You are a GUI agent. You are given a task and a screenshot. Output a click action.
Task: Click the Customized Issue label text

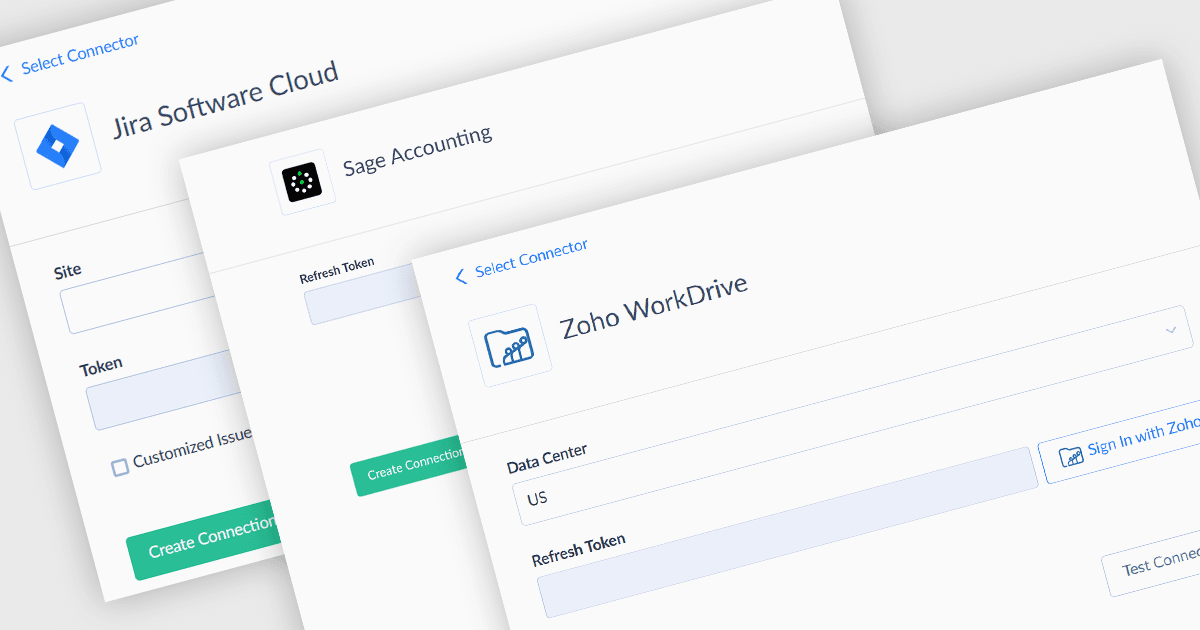click(x=193, y=449)
